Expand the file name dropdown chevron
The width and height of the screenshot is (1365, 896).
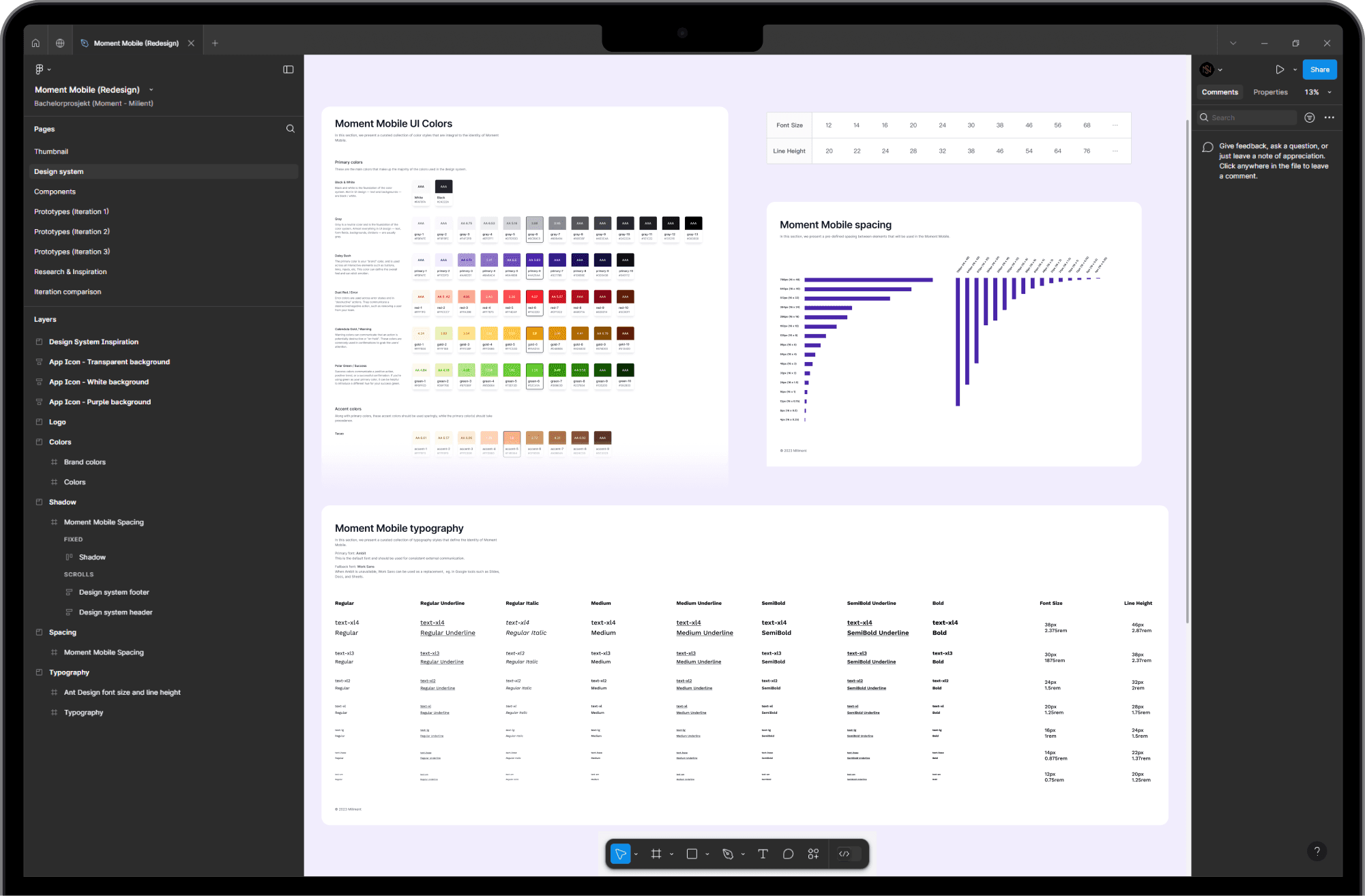[151, 90]
